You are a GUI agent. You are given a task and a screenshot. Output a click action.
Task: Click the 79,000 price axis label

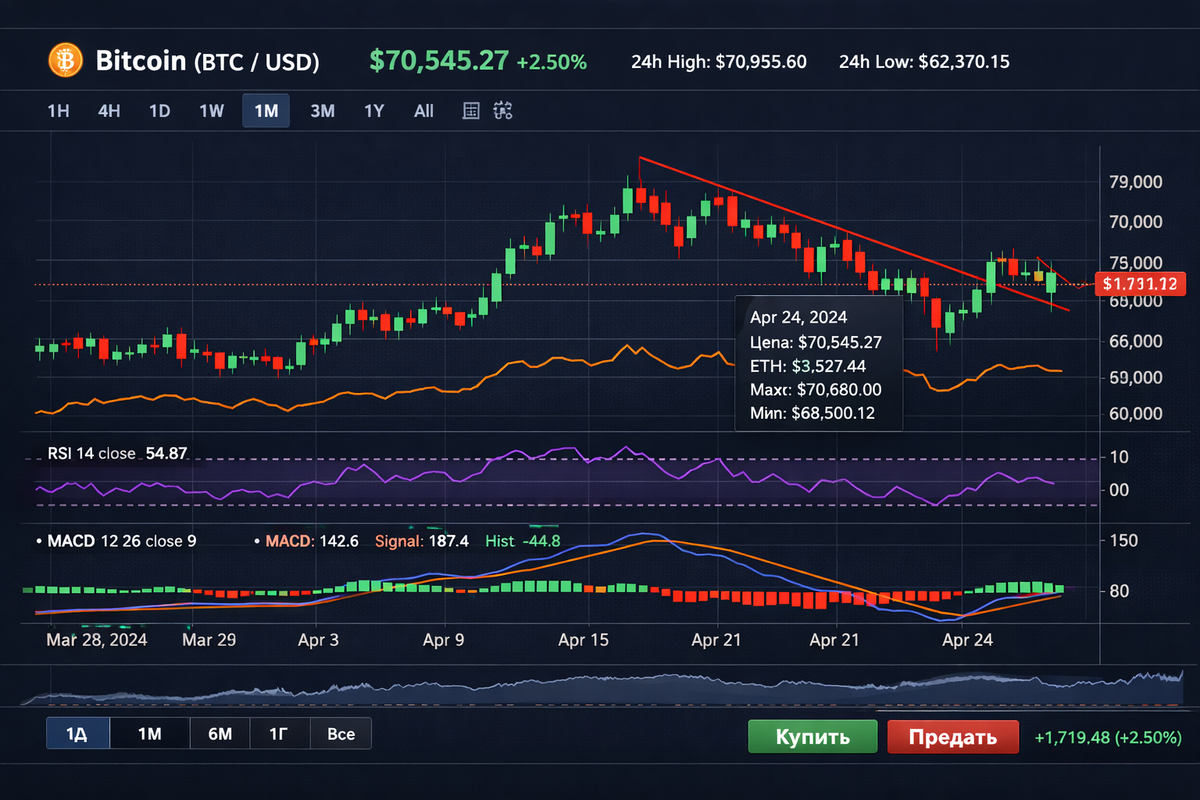coord(1135,182)
